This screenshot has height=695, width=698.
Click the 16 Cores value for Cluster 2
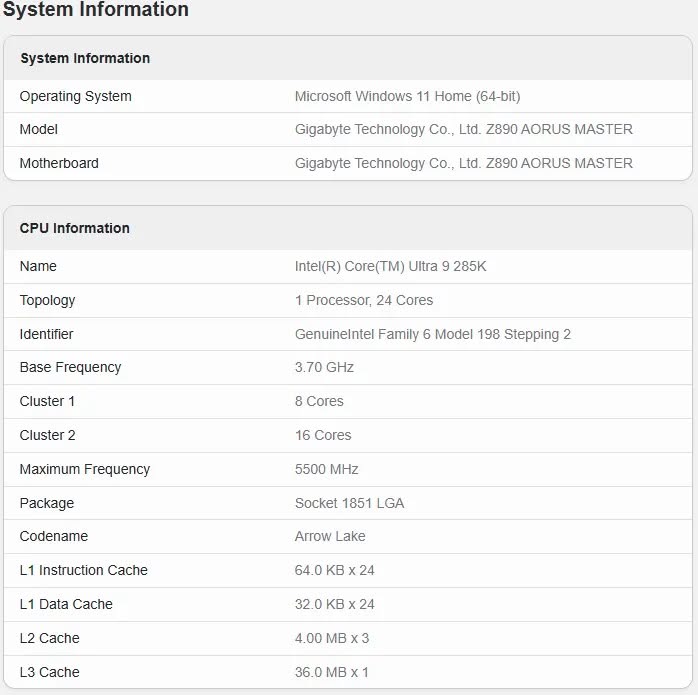tap(323, 436)
